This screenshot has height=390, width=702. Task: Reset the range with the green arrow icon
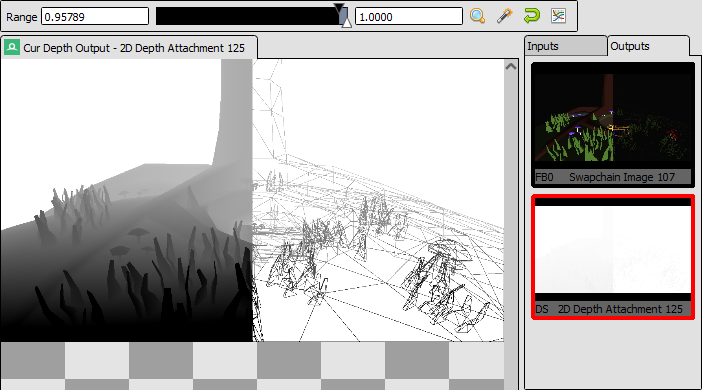(531, 16)
